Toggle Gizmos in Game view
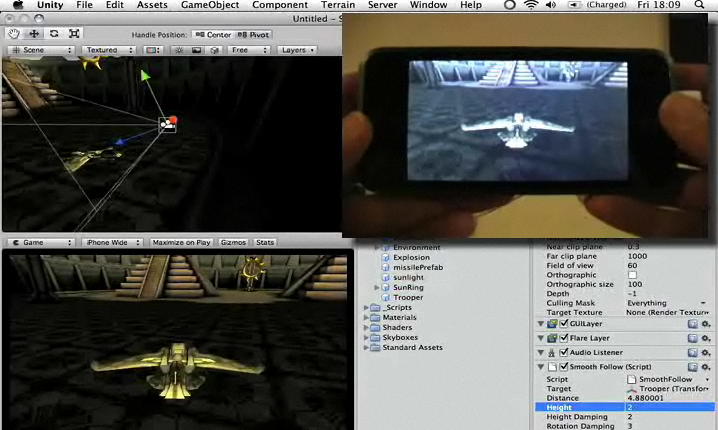Image resolution: width=718 pixels, height=430 pixels. click(233, 242)
